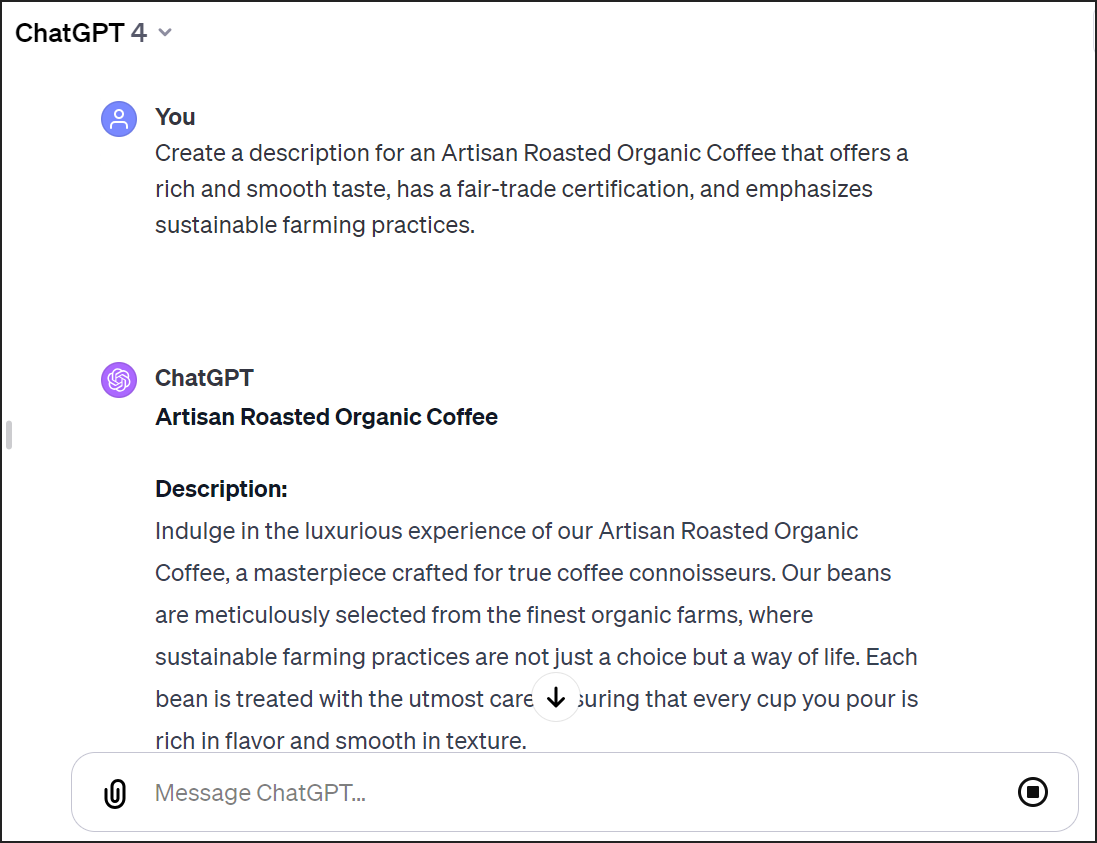This screenshot has height=843, width=1097.
Task: Attach a file with the paperclip icon
Action: [x=115, y=793]
